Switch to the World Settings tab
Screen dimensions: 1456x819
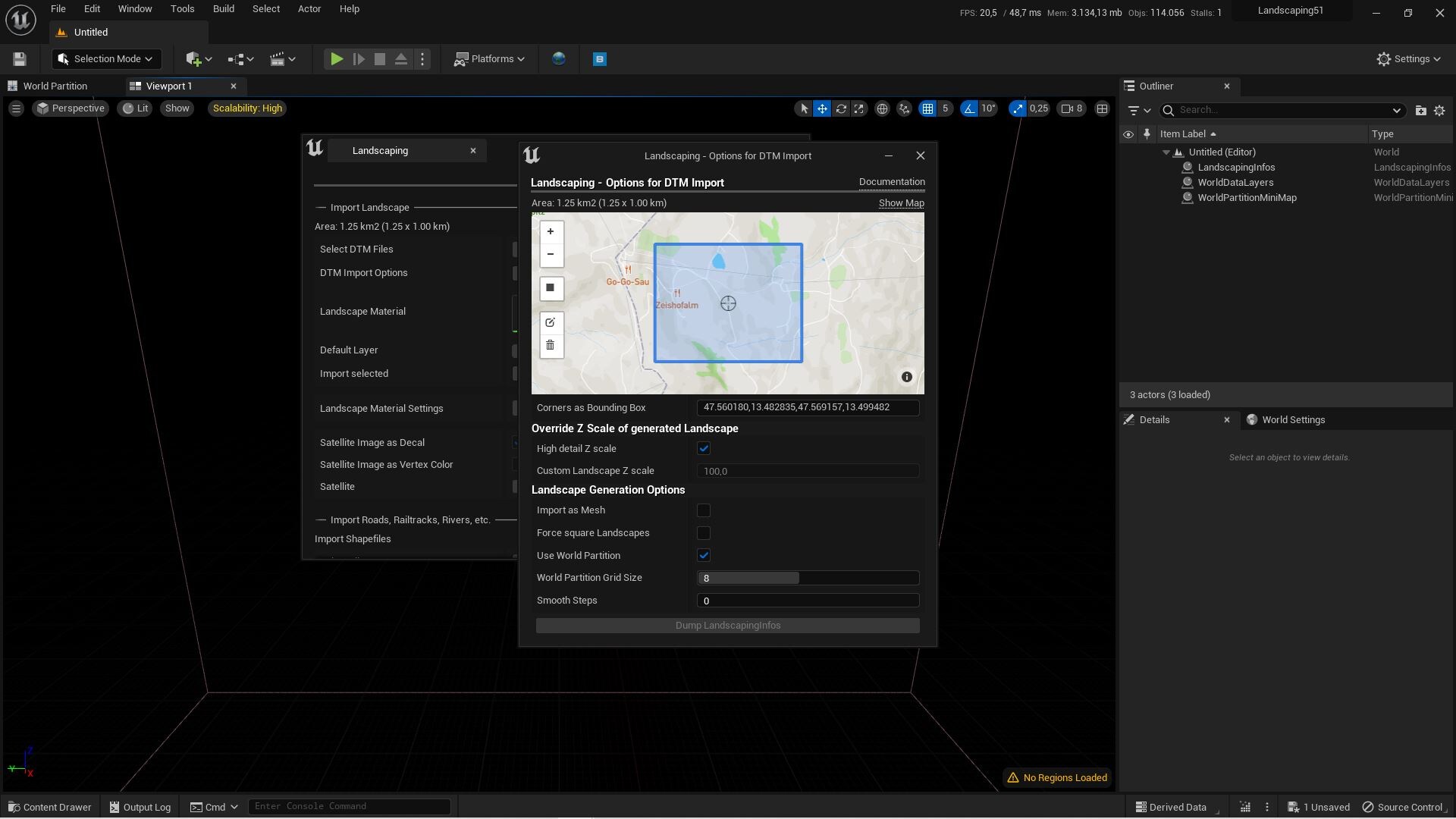point(1293,419)
